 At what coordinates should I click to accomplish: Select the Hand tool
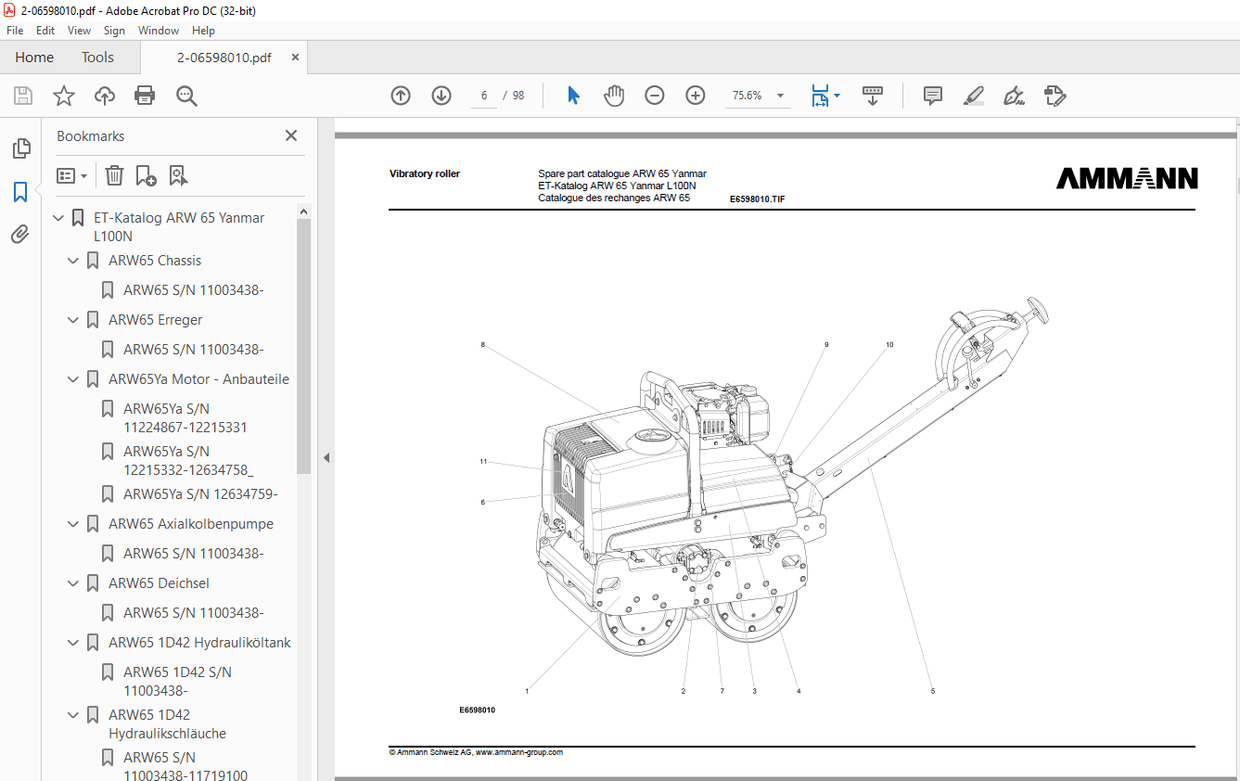click(x=613, y=95)
